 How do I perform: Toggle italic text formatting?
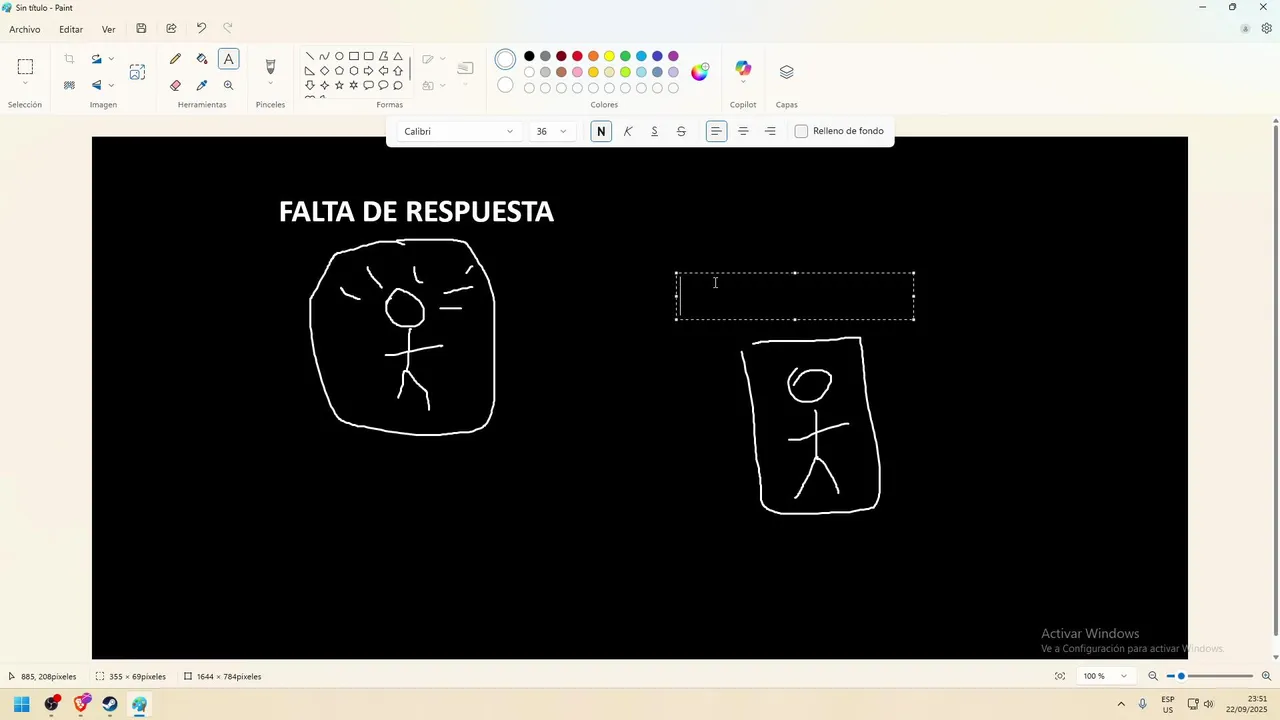tap(628, 131)
